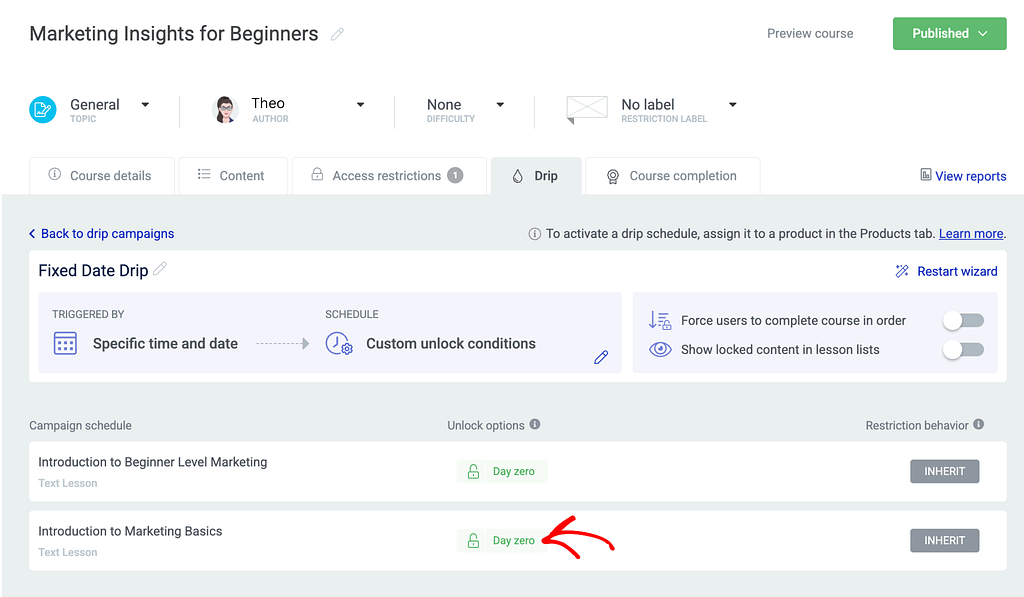
Task: Click the info icon next to Restriction behavior
Action: [978, 424]
